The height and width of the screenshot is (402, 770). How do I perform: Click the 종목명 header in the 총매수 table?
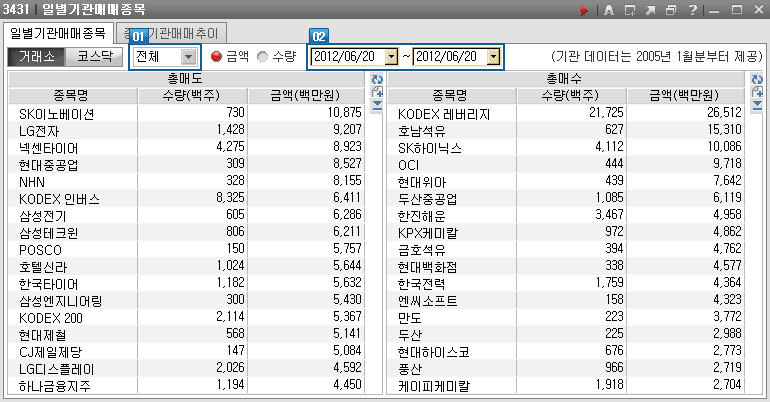tap(451, 95)
